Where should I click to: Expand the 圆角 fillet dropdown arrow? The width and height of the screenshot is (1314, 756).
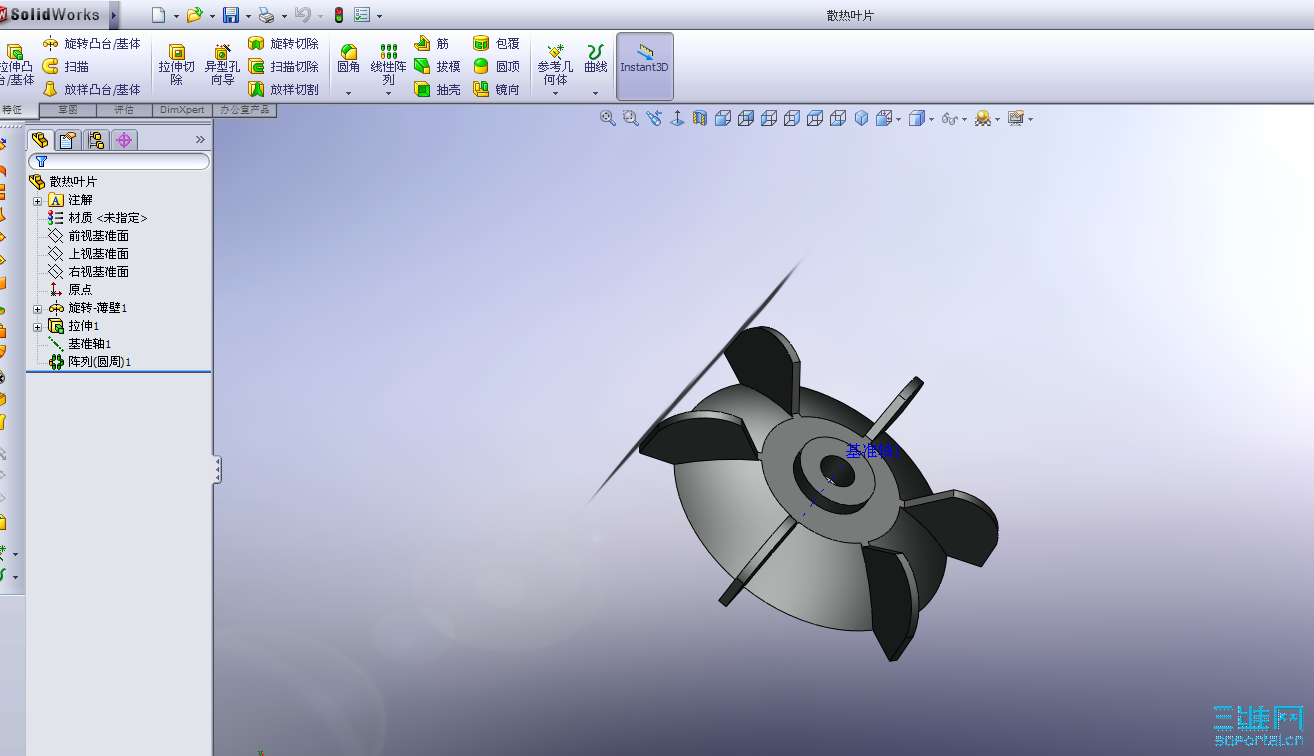click(x=349, y=93)
